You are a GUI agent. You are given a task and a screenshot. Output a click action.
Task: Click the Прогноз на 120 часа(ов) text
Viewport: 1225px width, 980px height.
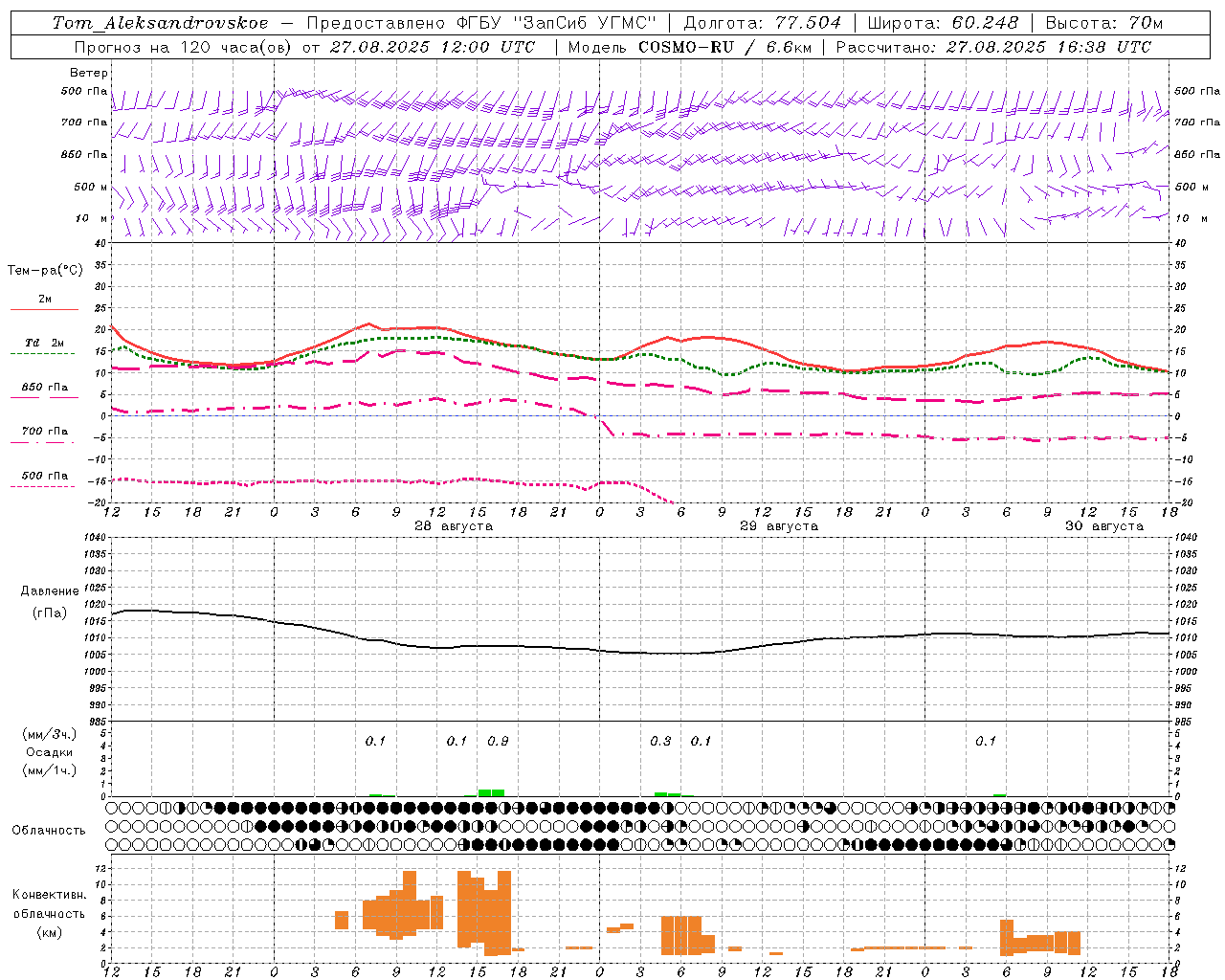tap(185, 47)
